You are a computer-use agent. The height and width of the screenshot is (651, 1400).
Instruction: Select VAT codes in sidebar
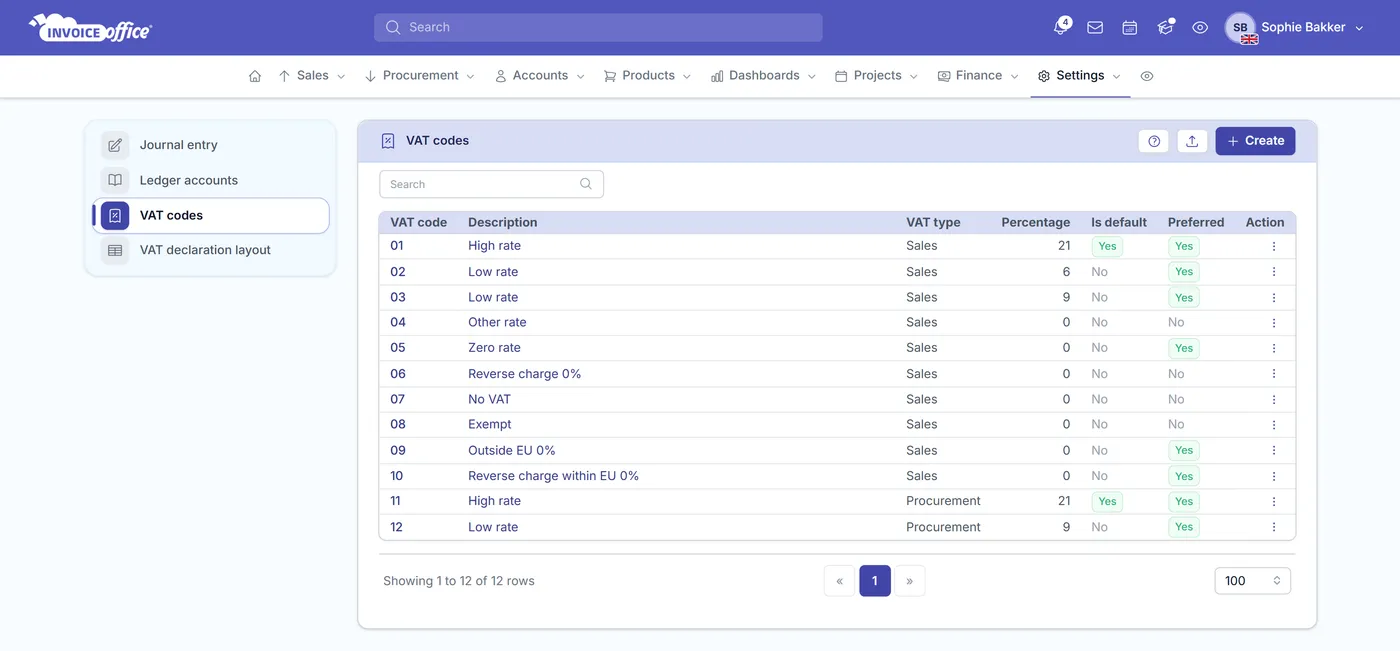(x=211, y=215)
